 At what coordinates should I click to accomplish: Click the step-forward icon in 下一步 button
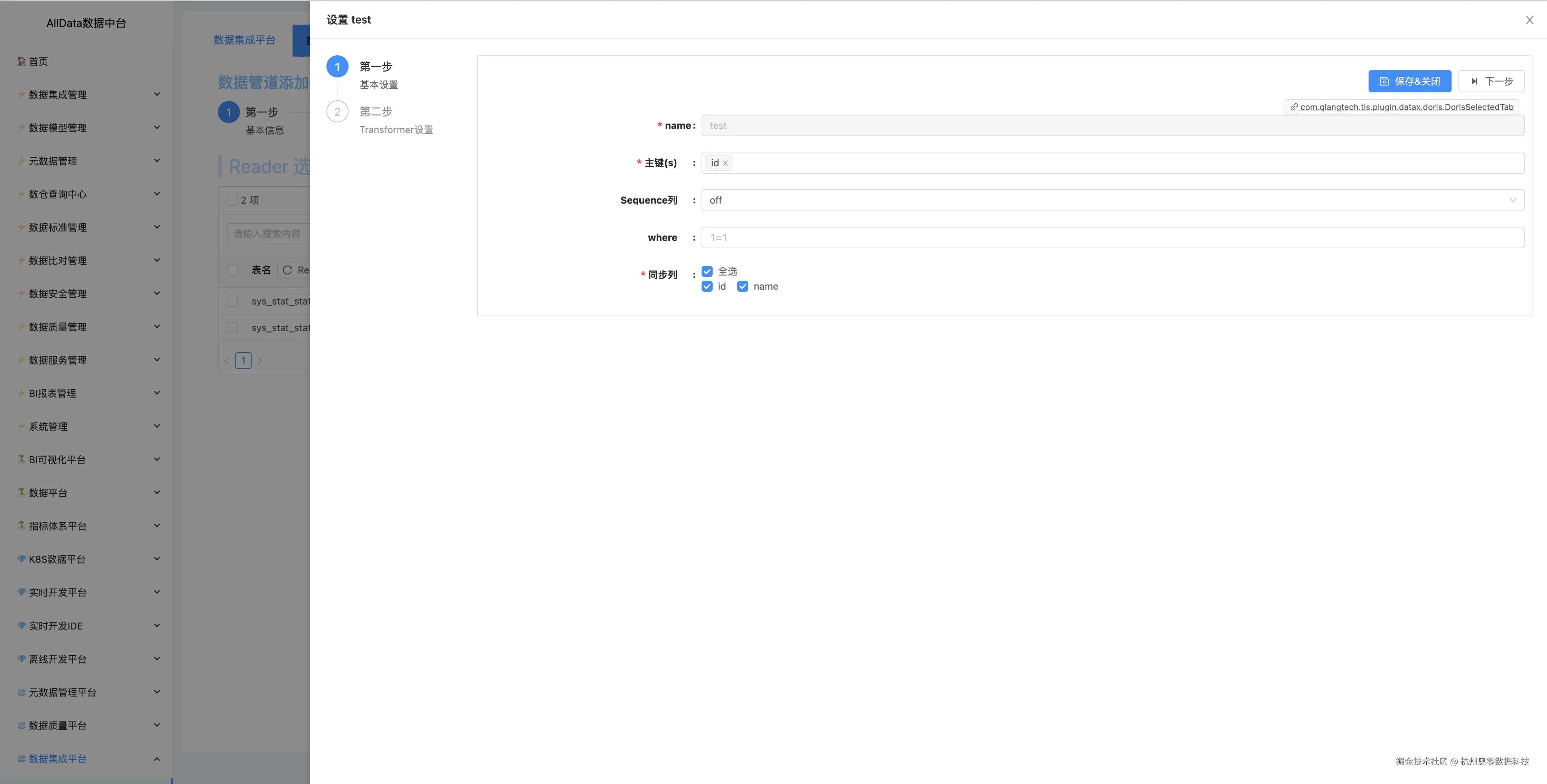(x=1474, y=81)
